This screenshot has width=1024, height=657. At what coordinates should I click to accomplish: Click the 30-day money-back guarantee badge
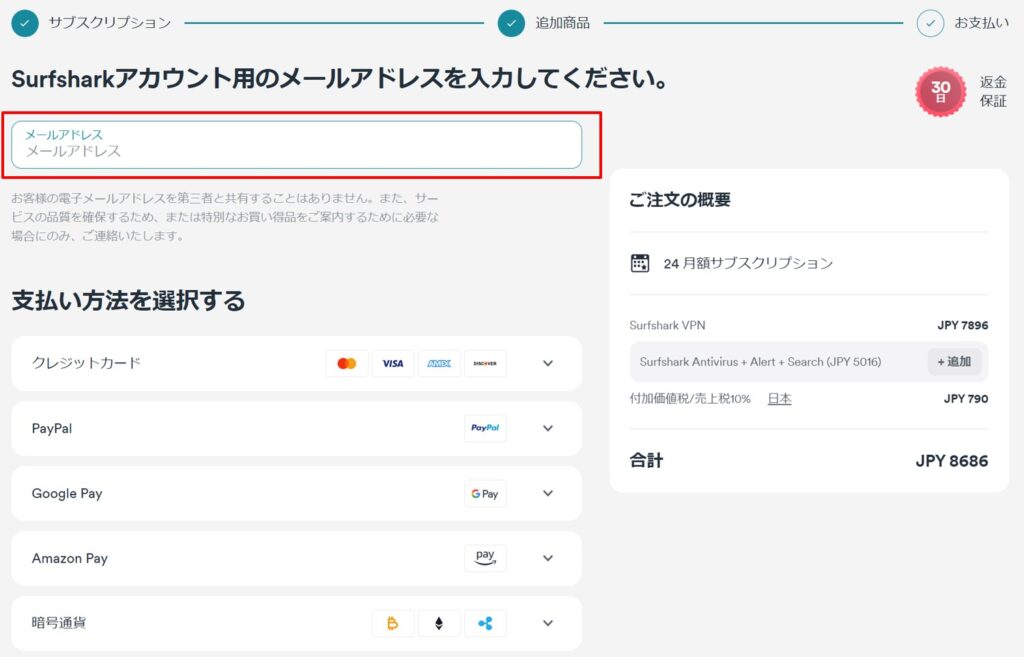[939, 91]
